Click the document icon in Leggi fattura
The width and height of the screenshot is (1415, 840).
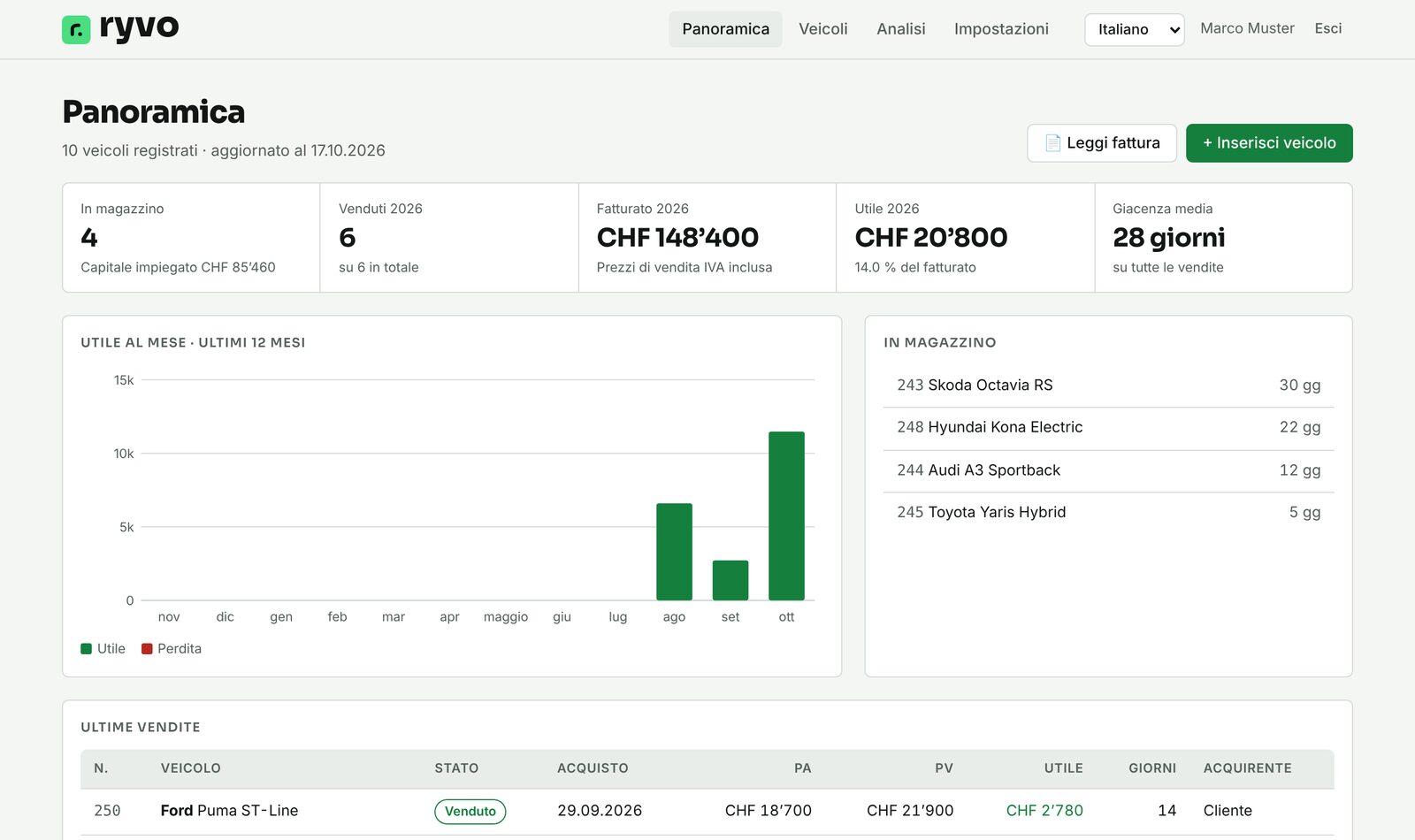pyautogui.click(x=1052, y=143)
